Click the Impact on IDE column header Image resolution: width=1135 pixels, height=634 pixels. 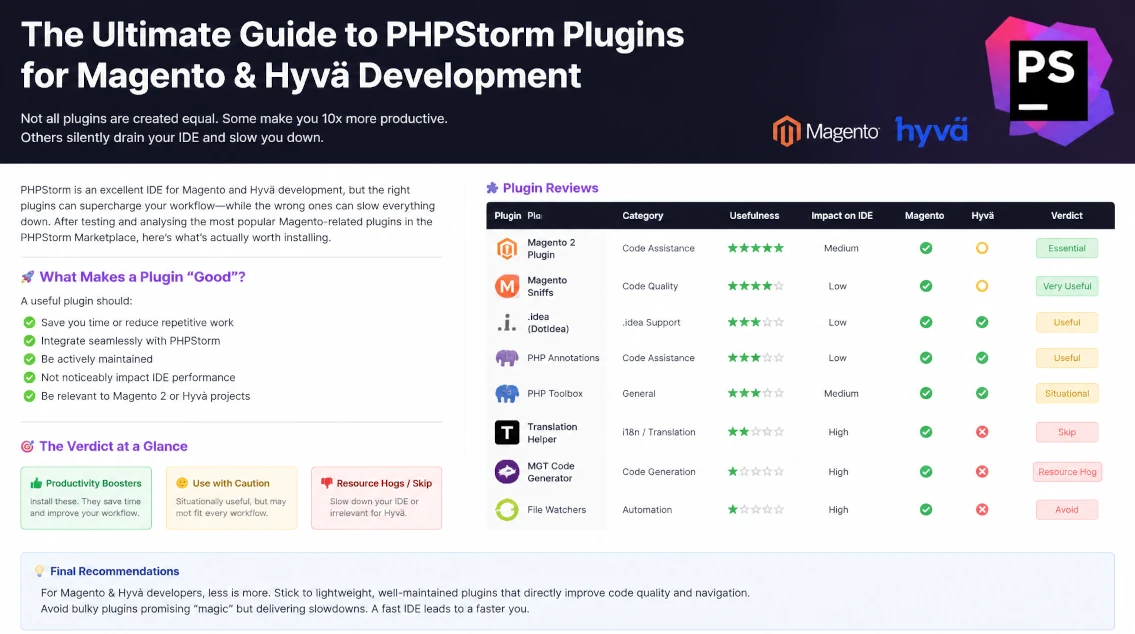pos(842,216)
